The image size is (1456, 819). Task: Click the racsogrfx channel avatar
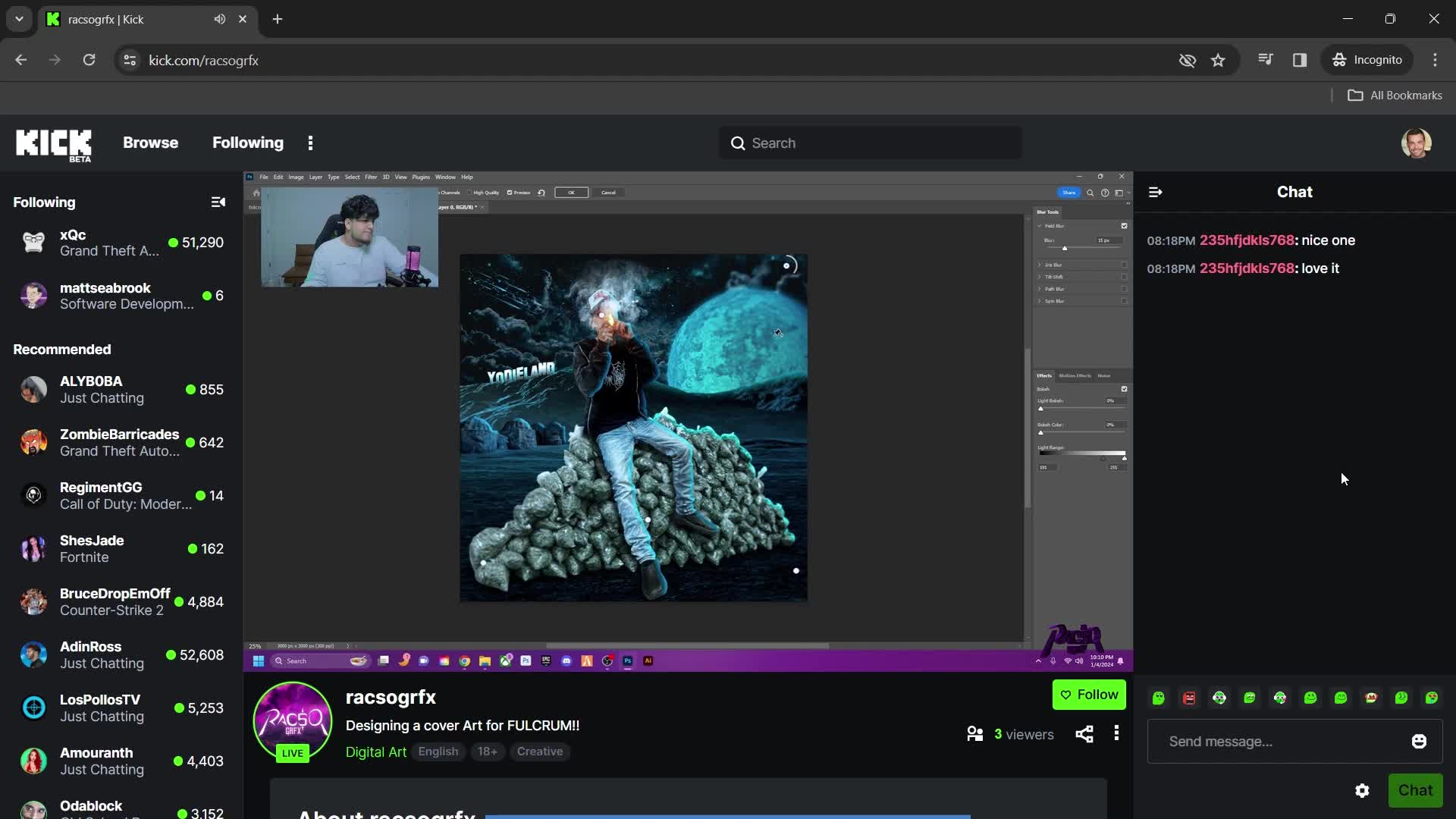293,721
